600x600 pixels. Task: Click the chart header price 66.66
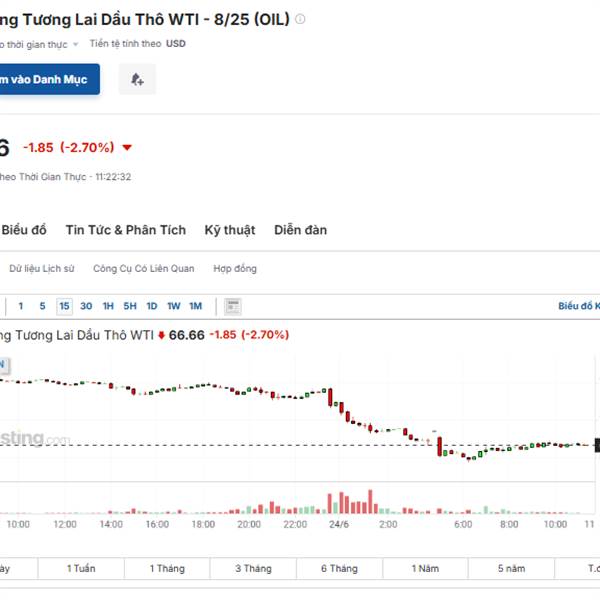(x=187, y=335)
